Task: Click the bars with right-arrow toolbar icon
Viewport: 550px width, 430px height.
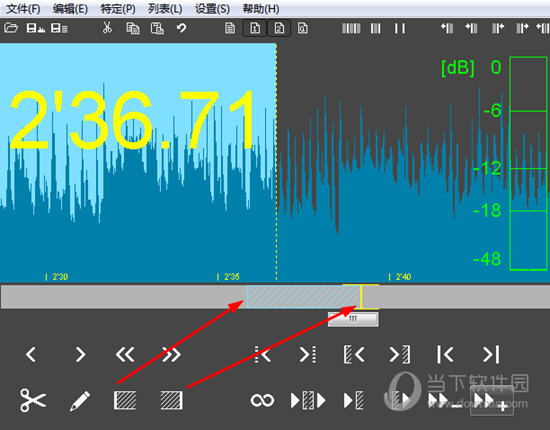Action: (x=522, y=28)
